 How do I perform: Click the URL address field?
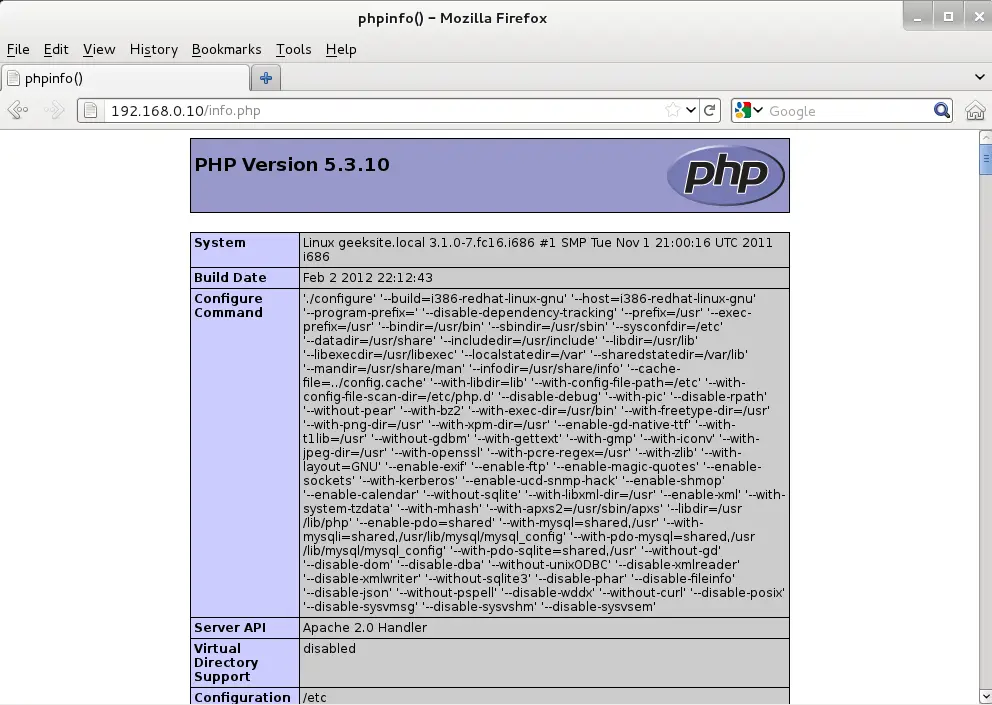coord(383,111)
